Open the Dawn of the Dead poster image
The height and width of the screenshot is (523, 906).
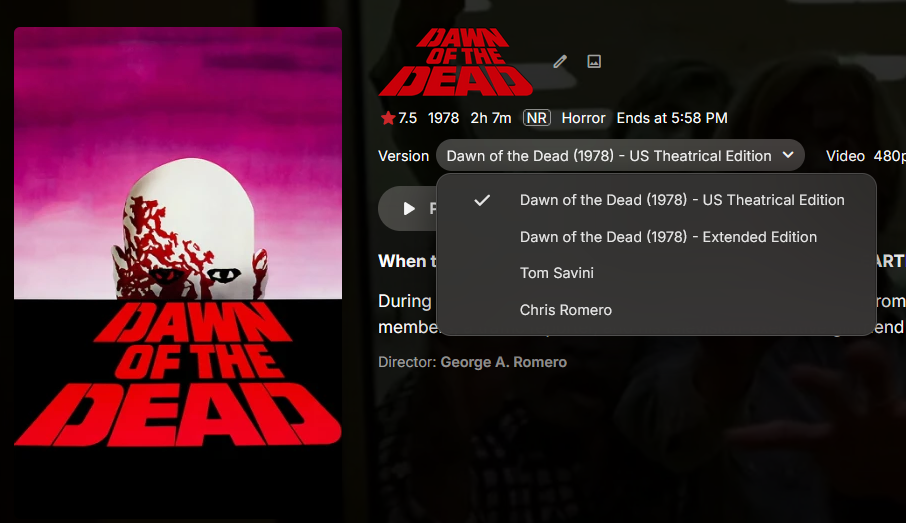178,237
